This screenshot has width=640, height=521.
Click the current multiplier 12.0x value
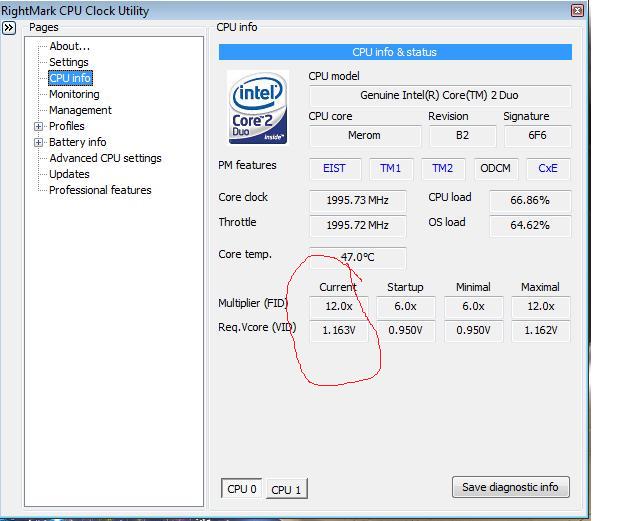tap(339, 307)
